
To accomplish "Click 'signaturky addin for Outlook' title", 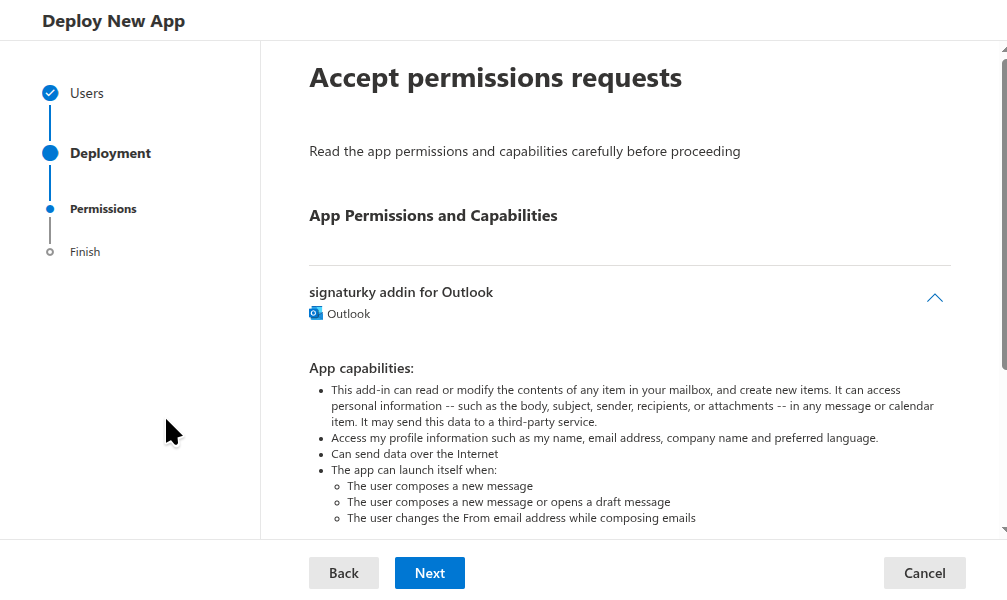I will (x=401, y=292).
